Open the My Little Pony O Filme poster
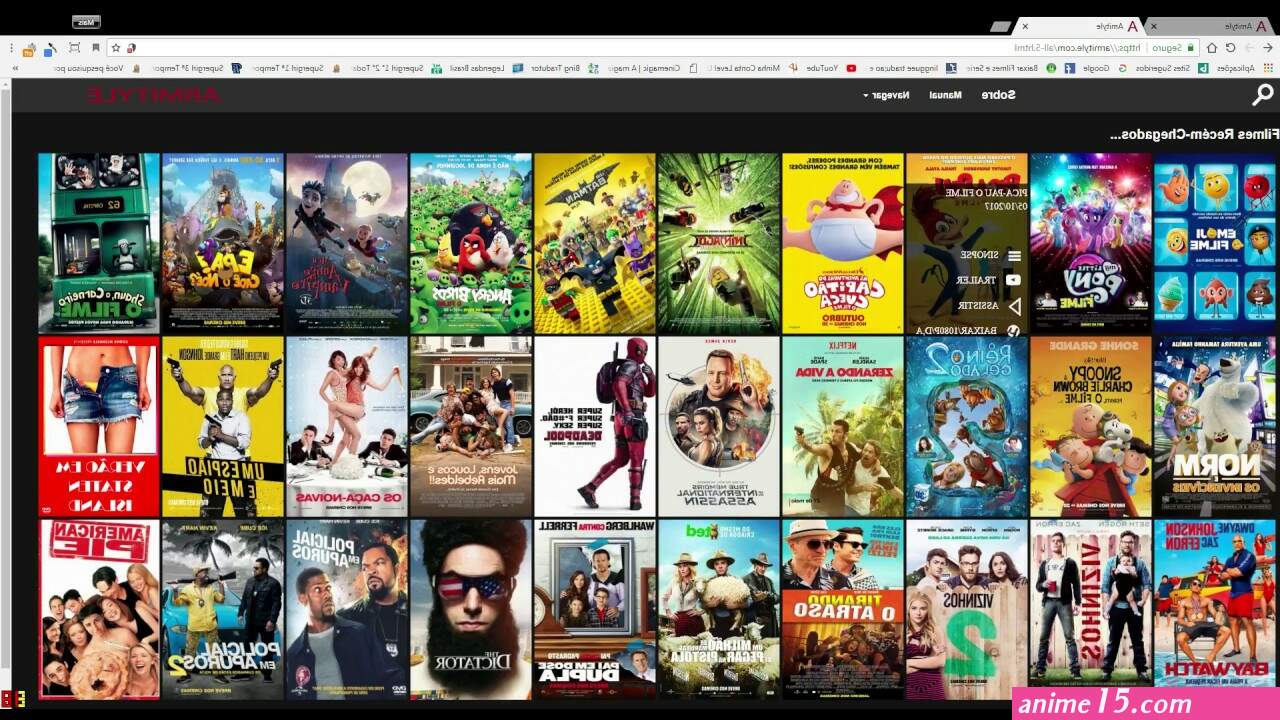 (1091, 243)
